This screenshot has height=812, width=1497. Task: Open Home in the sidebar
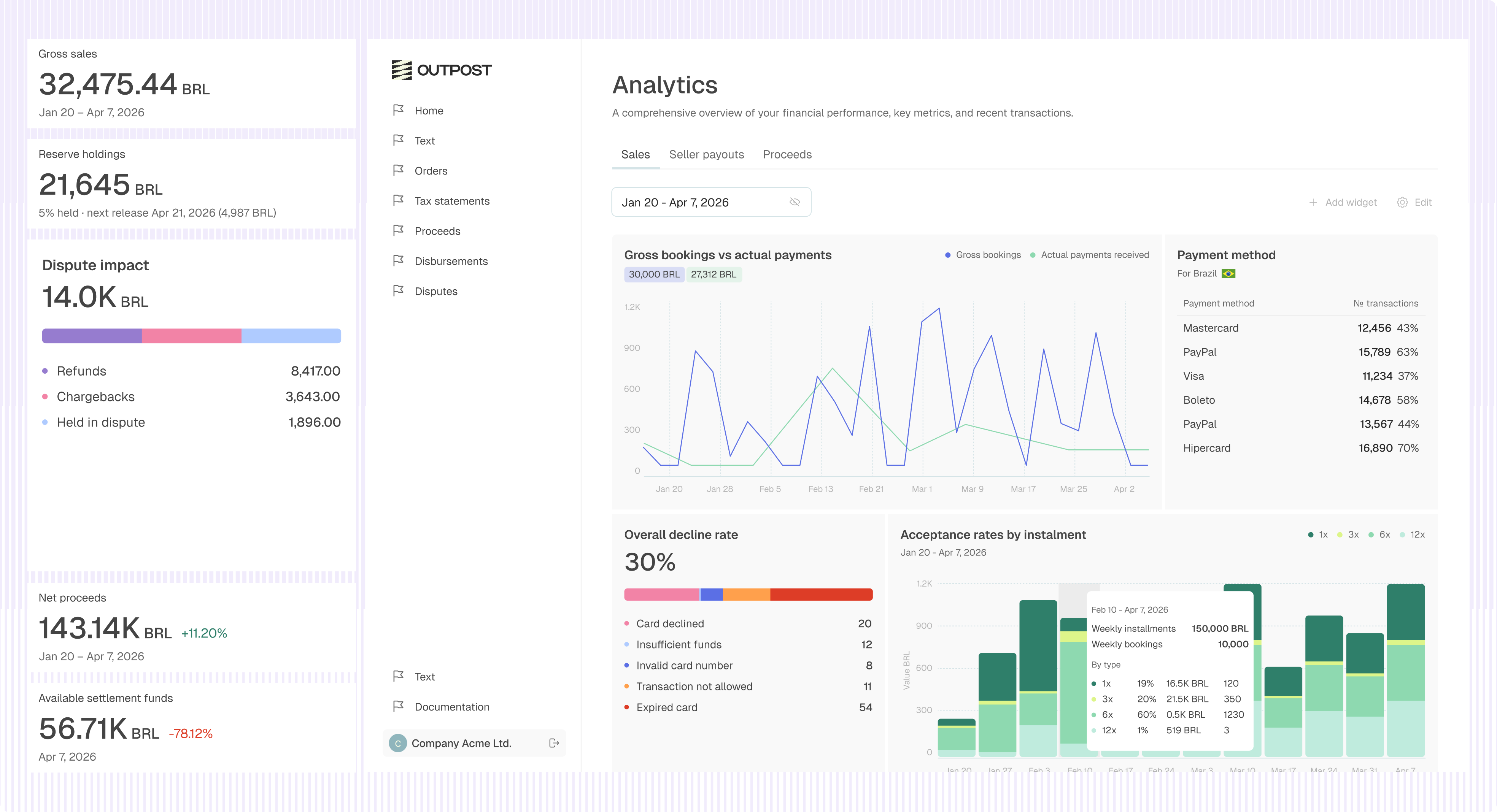click(429, 110)
